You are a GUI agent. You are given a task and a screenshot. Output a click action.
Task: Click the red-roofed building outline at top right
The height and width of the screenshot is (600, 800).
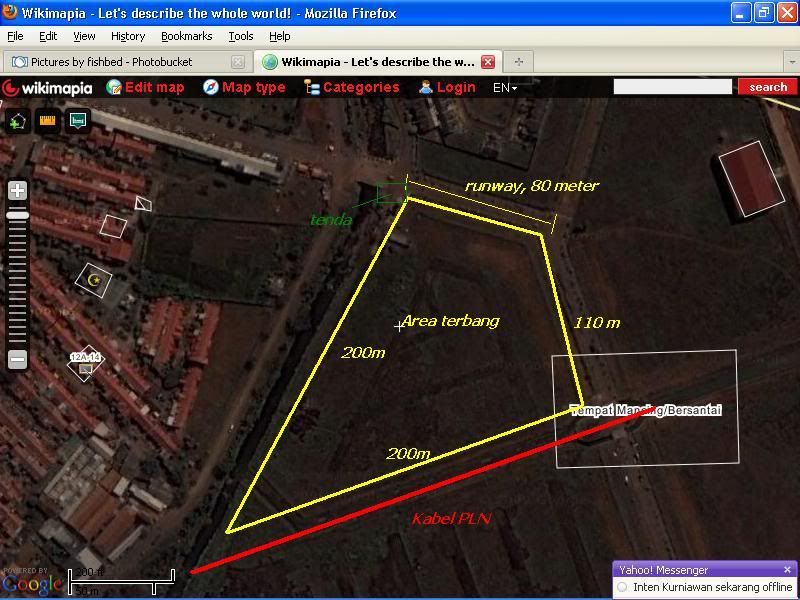[x=751, y=179]
